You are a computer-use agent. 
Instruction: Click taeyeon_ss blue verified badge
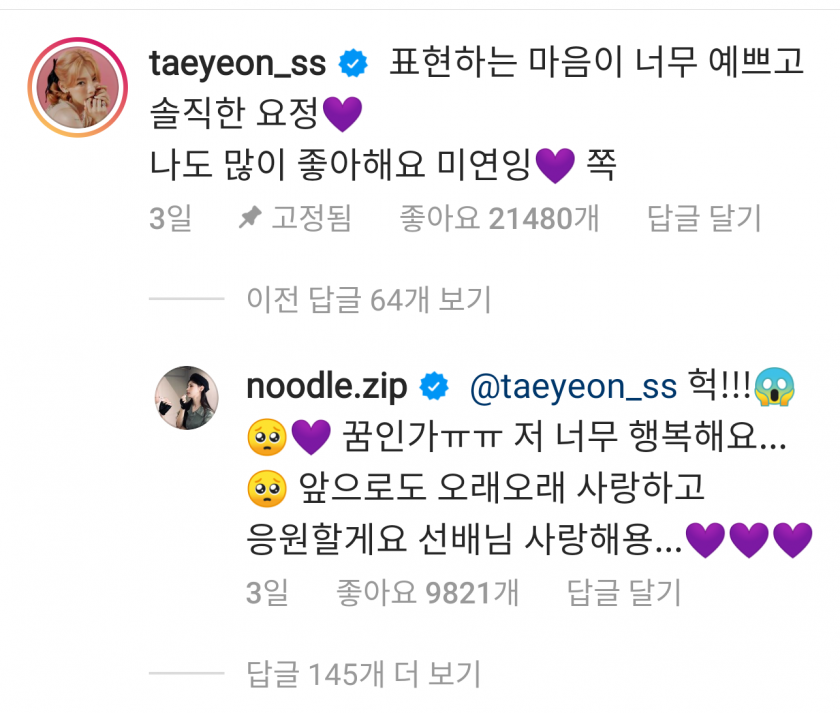point(354,63)
